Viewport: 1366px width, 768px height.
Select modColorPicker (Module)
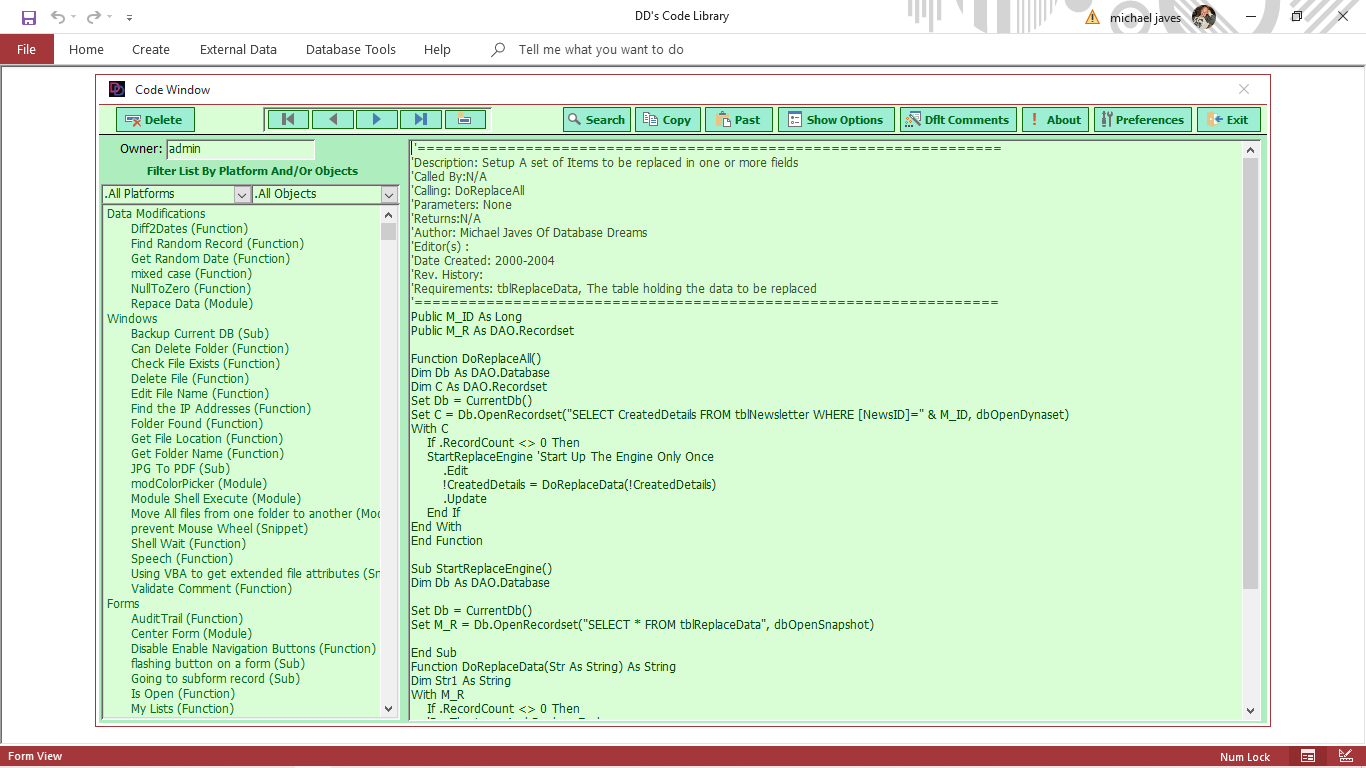click(x=199, y=484)
